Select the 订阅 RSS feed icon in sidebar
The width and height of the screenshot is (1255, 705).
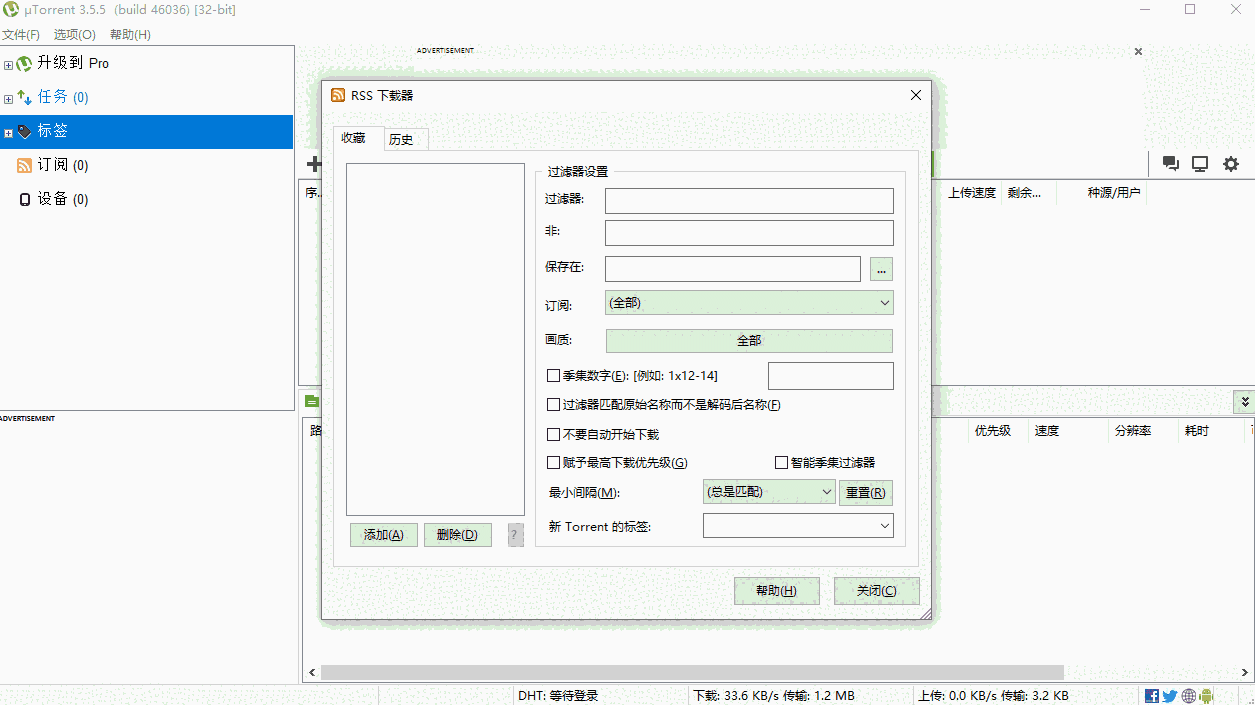coord(25,164)
